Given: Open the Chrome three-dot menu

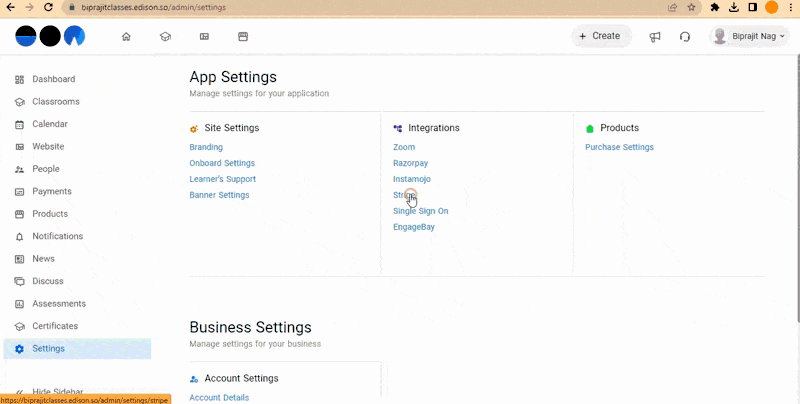Looking at the screenshot, I should (x=790, y=7).
